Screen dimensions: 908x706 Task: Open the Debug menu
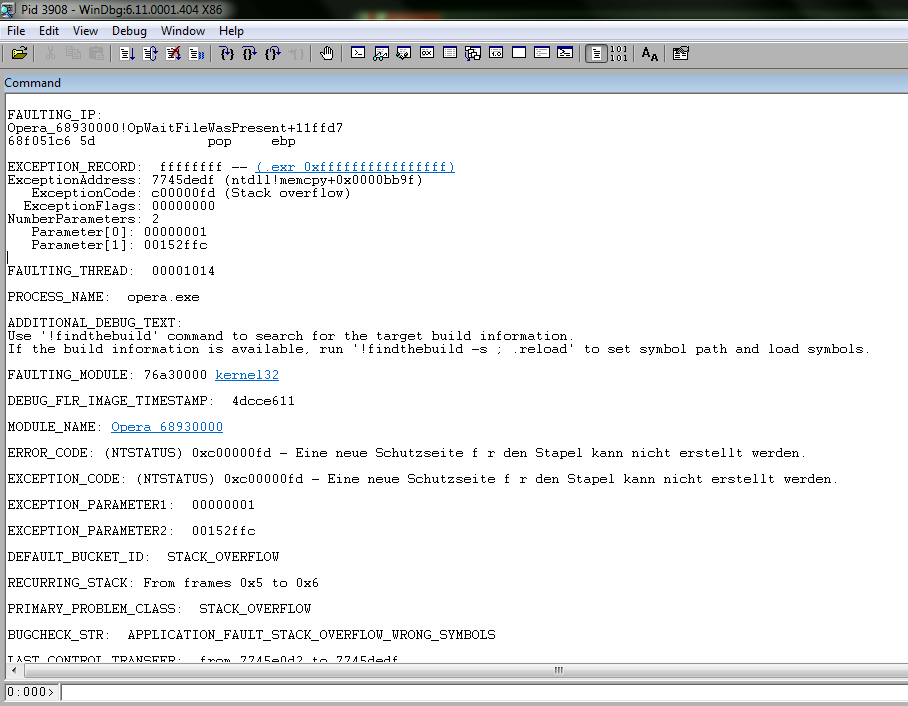(x=129, y=31)
